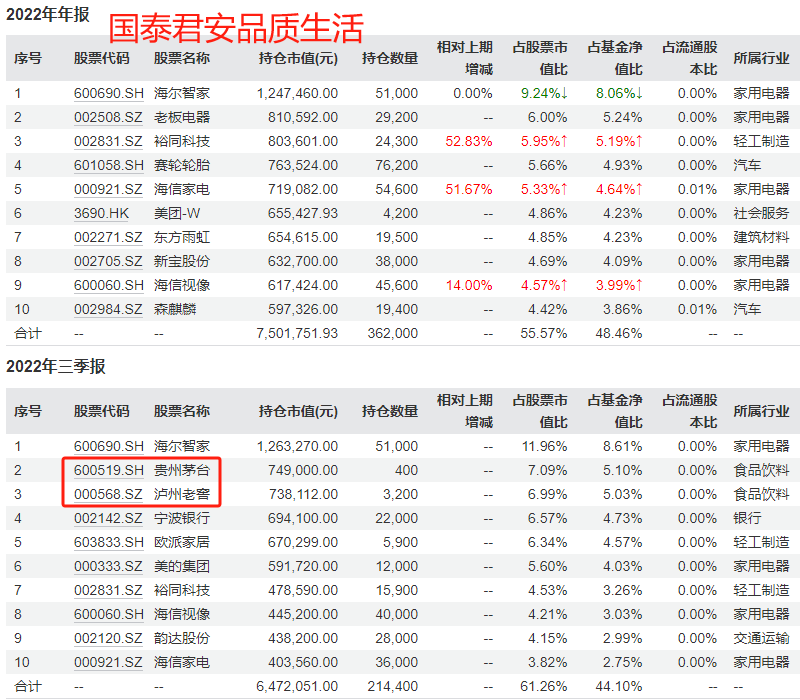Click market value 749,000.00
800x700 pixels.
click(x=303, y=470)
